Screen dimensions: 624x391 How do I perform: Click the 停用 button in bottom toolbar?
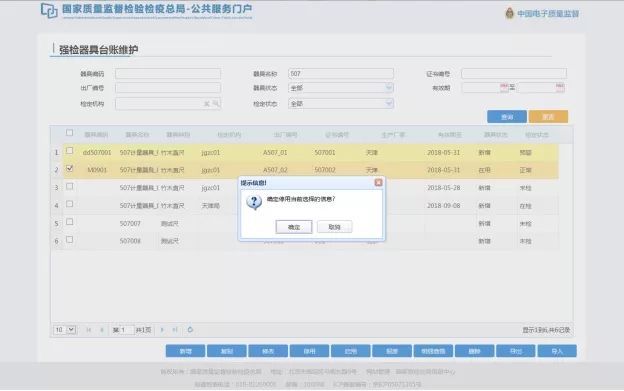tap(309, 351)
